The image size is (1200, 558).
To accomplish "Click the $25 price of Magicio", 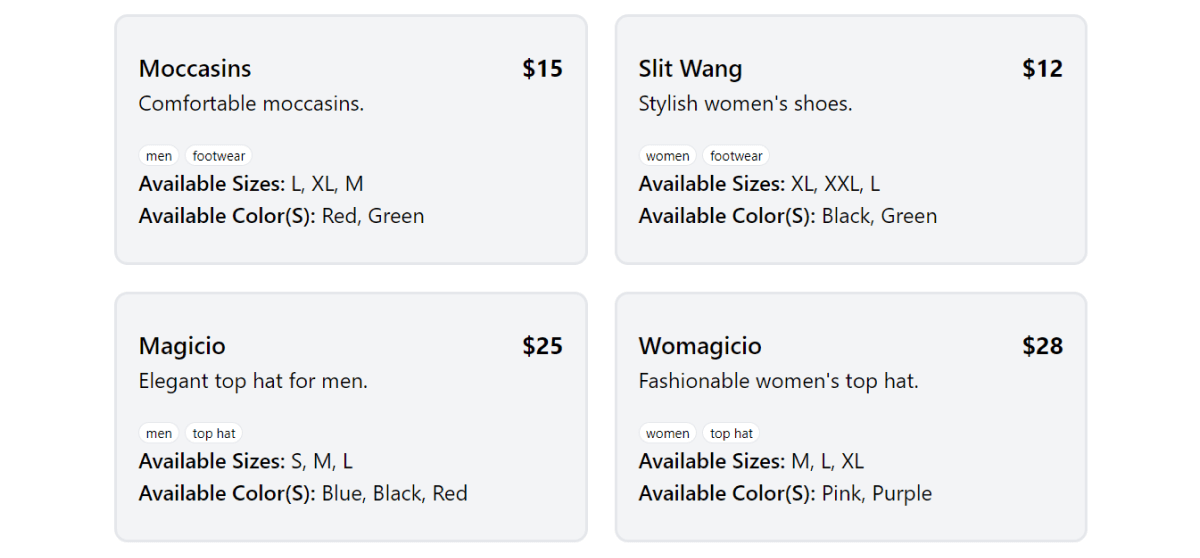I will 542,346.
